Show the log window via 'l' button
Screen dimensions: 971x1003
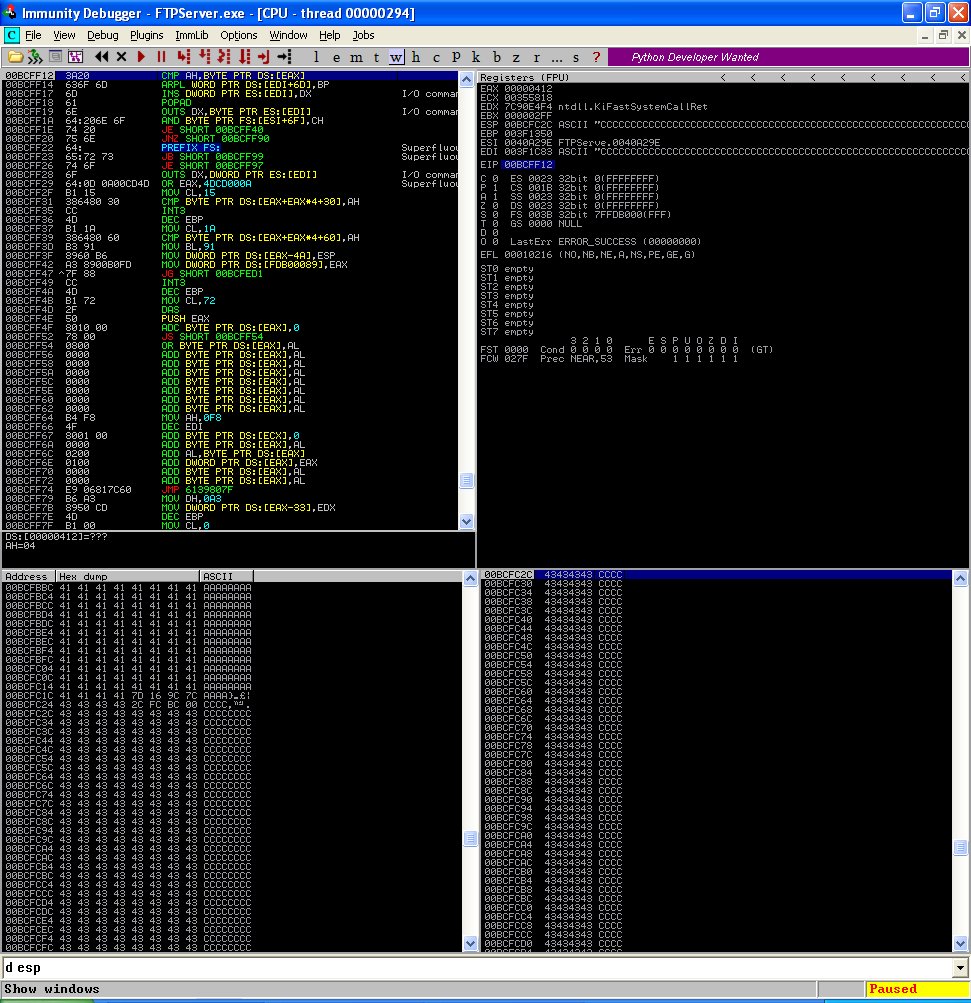[x=316, y=57]
